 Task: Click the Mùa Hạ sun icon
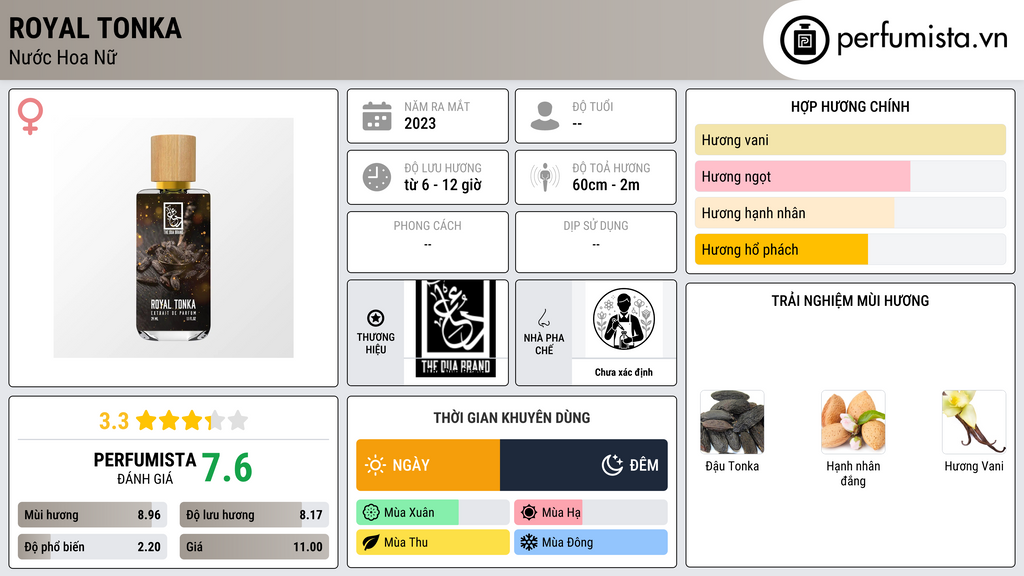coord(529,513)
